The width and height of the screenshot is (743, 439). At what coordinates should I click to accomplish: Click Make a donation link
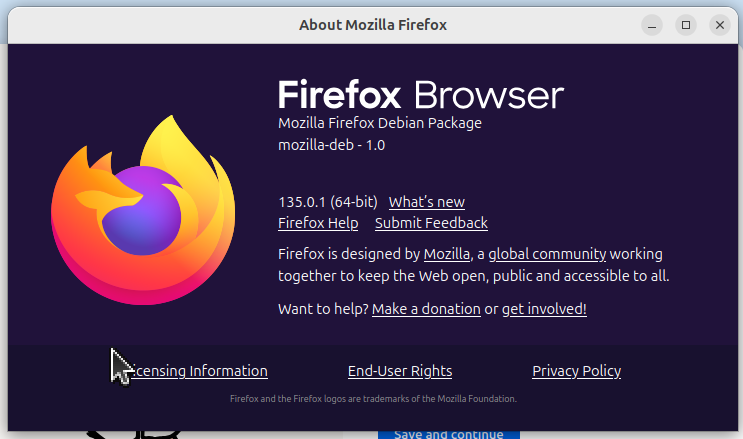(426, 309)
